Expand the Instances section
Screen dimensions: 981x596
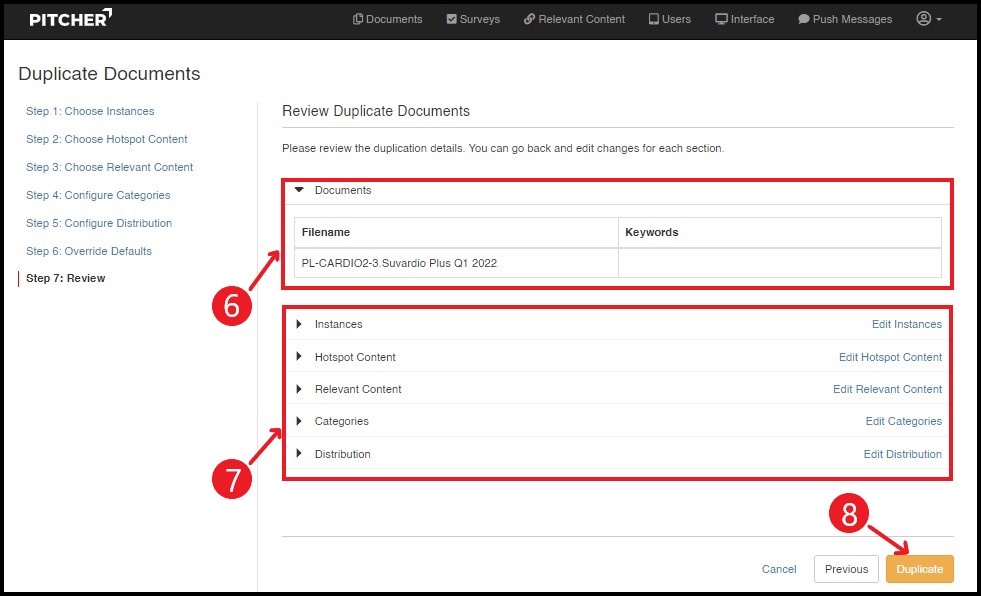coord(299,324)
